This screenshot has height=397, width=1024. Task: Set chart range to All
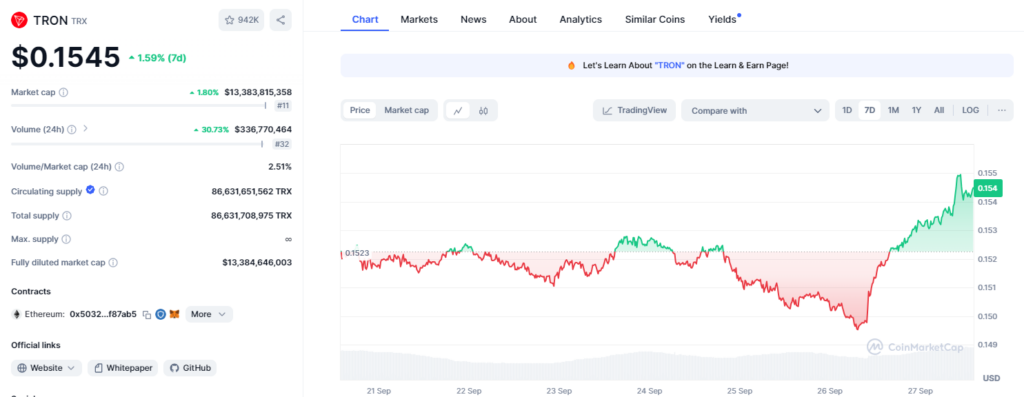[939, 110]
